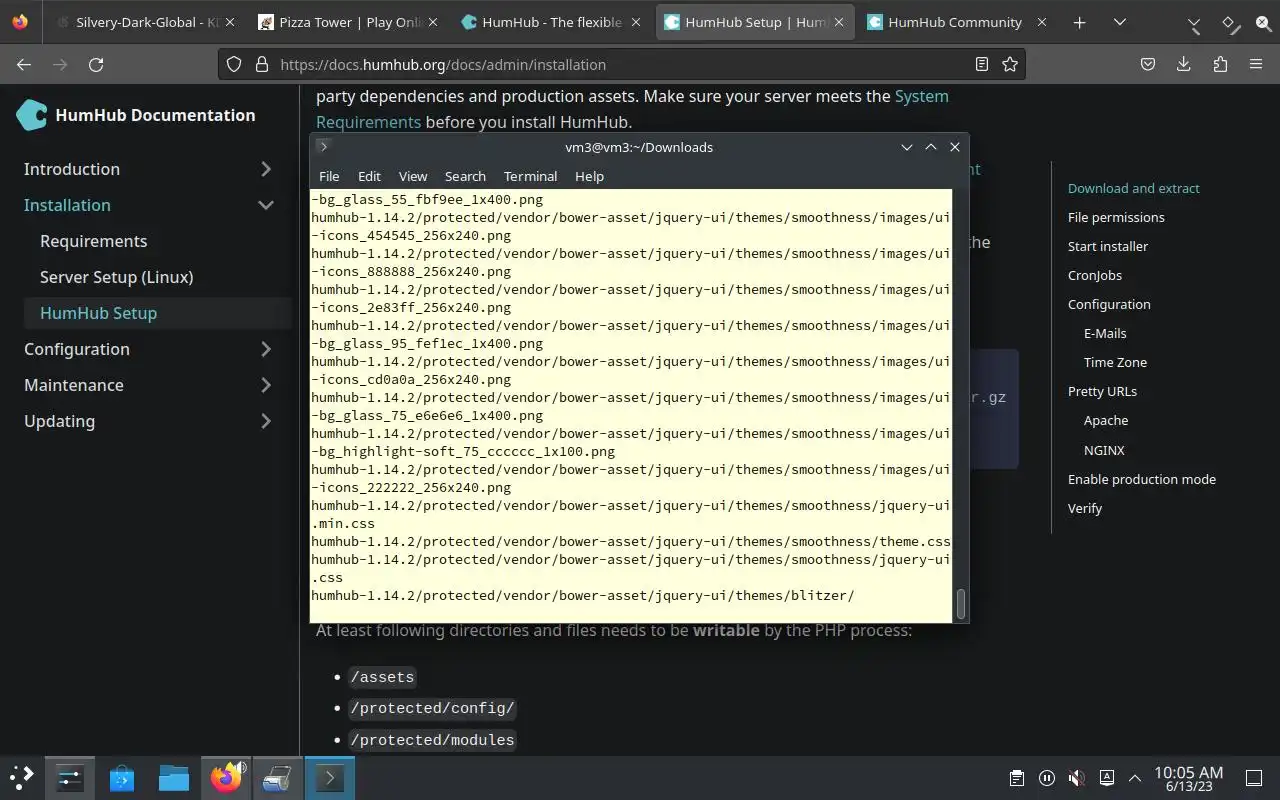Image resolution: width=1280 pixels, height=800 pixels.
Task: Open the terminal Help menu
Action: coord(589,176)
